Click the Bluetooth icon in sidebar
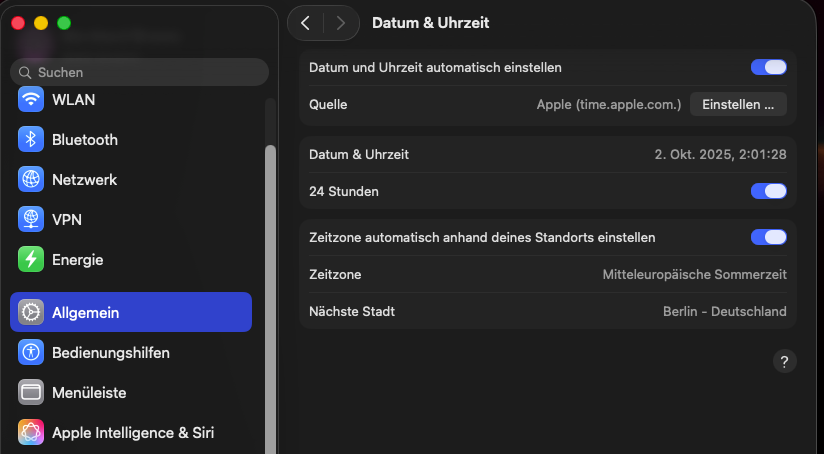Screen dimensions: 824x454 (x=31, y=140)
